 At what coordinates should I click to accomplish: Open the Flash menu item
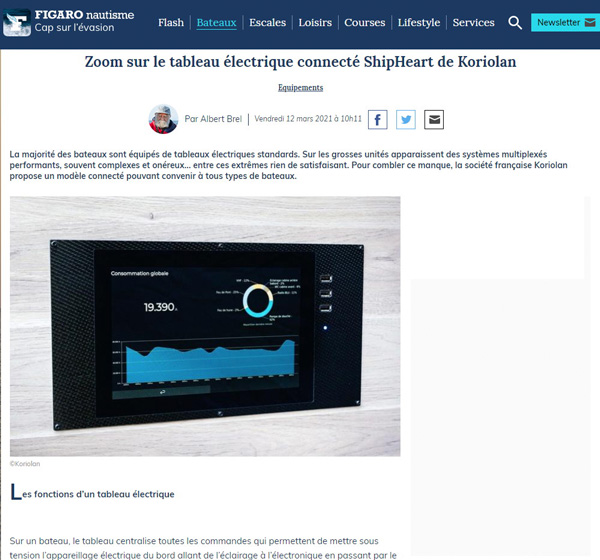[x=171, y=22]
